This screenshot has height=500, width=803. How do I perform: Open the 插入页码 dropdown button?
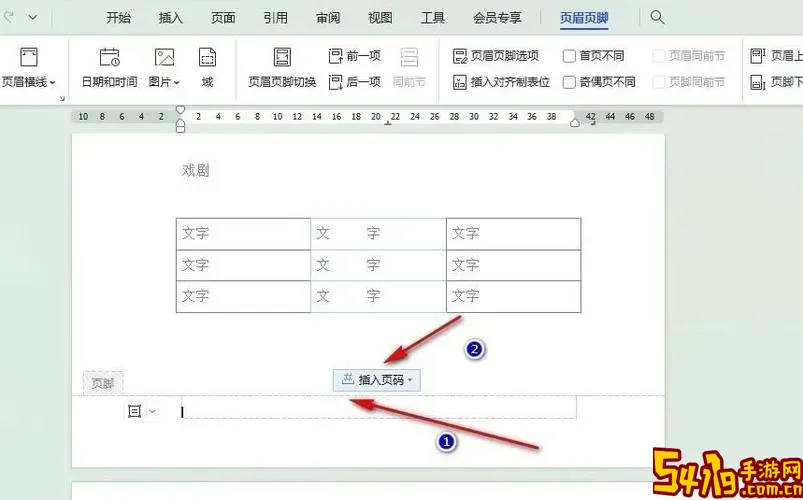coord(377,380)
